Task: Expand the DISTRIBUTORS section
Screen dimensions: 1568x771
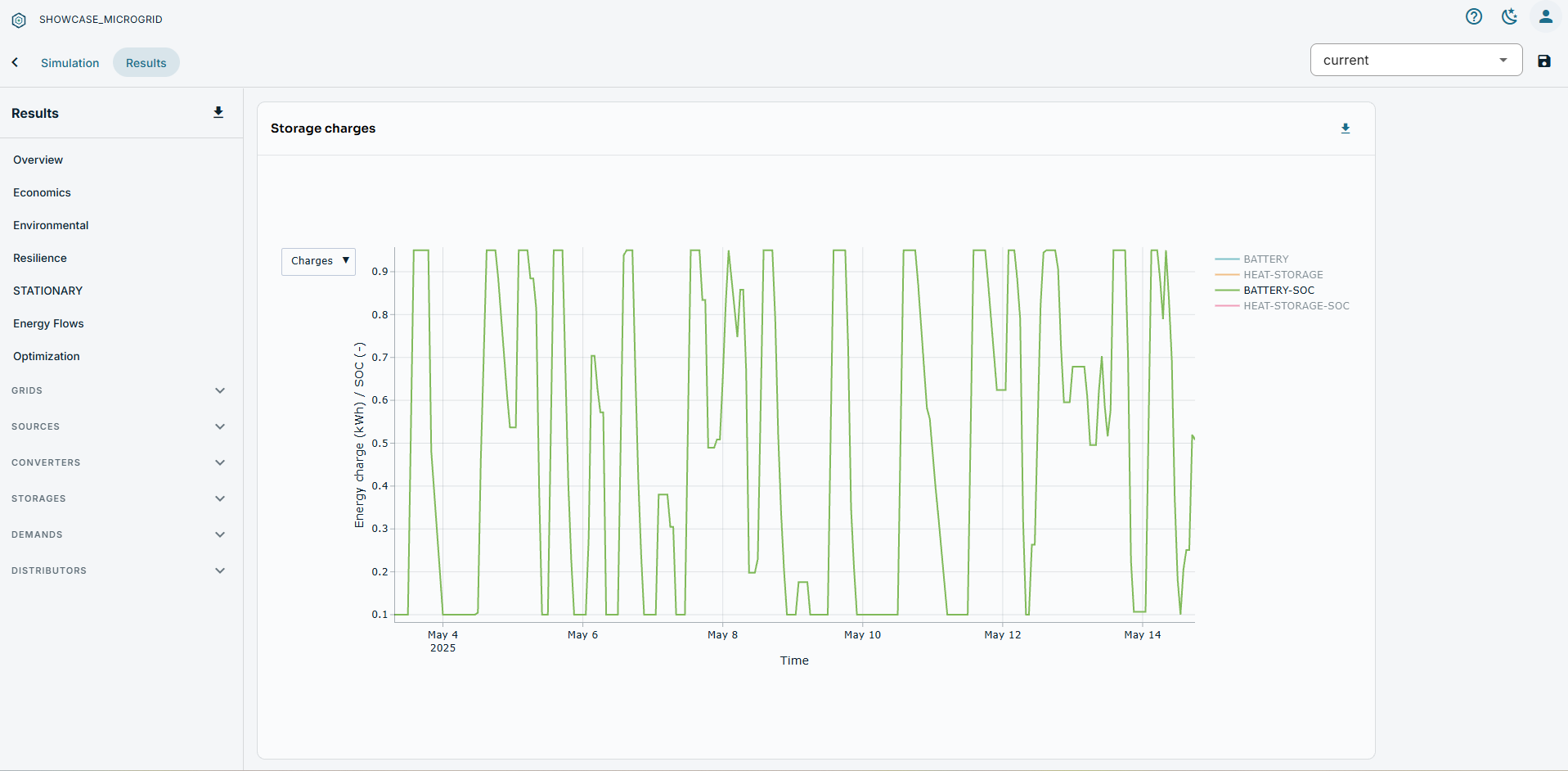Action: tap(119, 570)
